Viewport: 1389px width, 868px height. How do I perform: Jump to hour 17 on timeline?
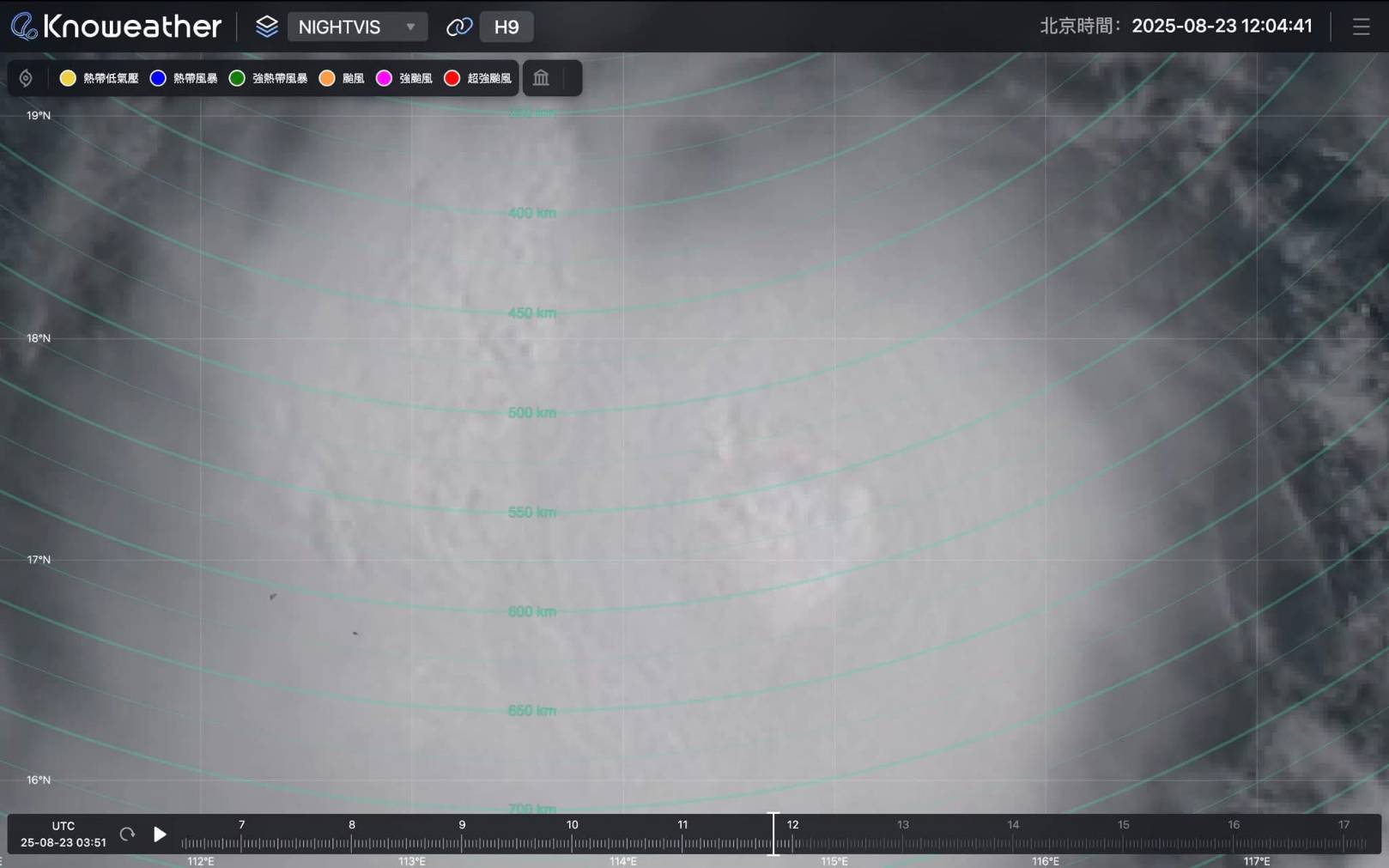tap(1344, 824)
